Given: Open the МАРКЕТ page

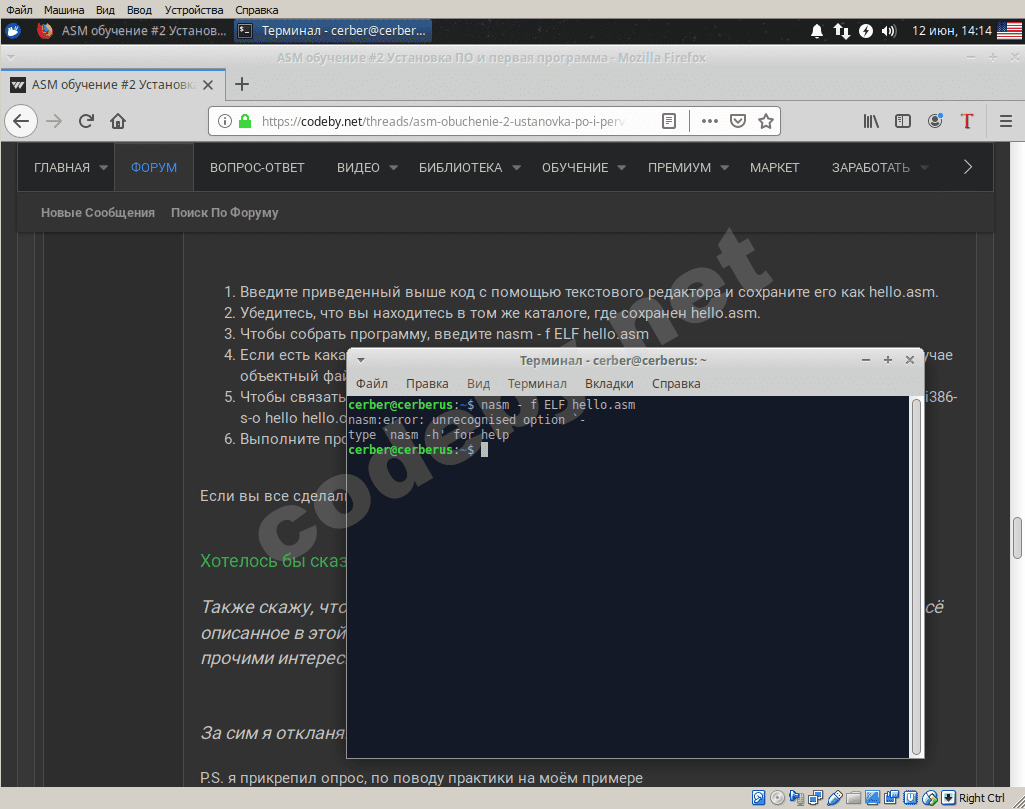Looking at the screenshot, I should coord(774,167).
